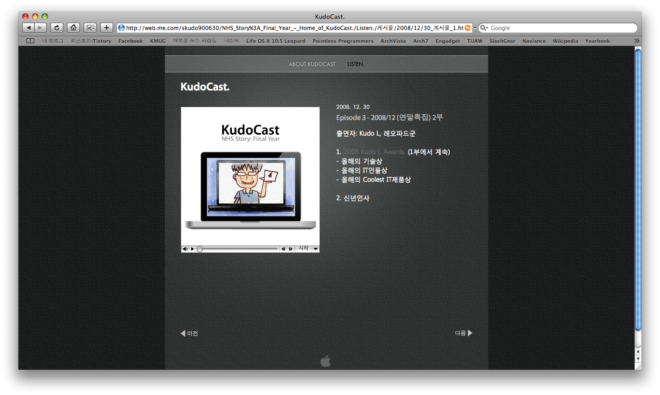Open the Google search magnifier dropdown
The width and height of the screenshot is (660, 395).
[484, 28]
